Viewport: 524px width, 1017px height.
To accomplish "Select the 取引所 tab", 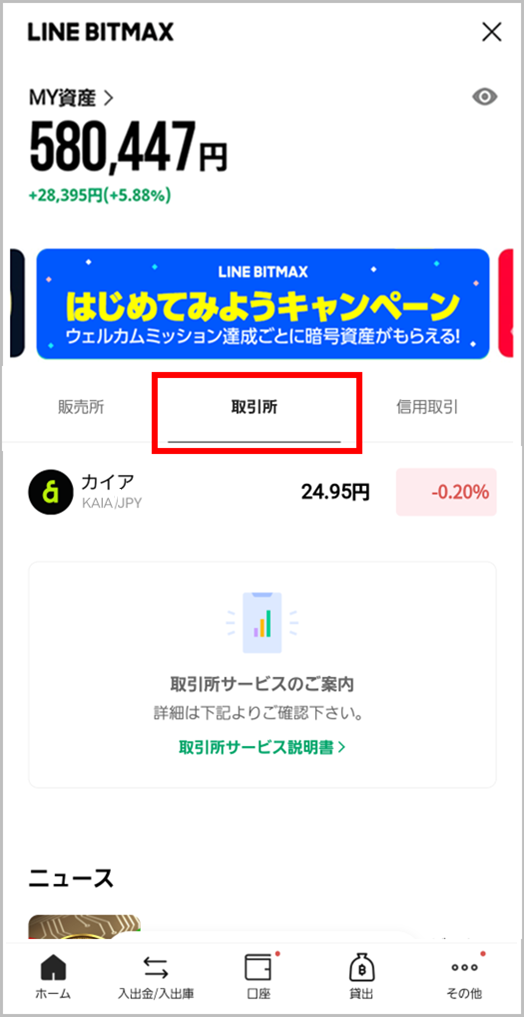I will pyautogui.click(x=254, y=407).
